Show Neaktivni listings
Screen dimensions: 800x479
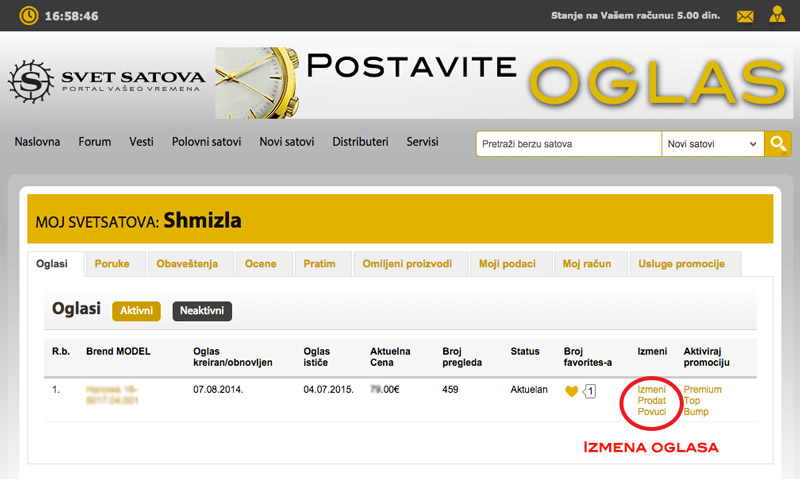click(202, 311)
